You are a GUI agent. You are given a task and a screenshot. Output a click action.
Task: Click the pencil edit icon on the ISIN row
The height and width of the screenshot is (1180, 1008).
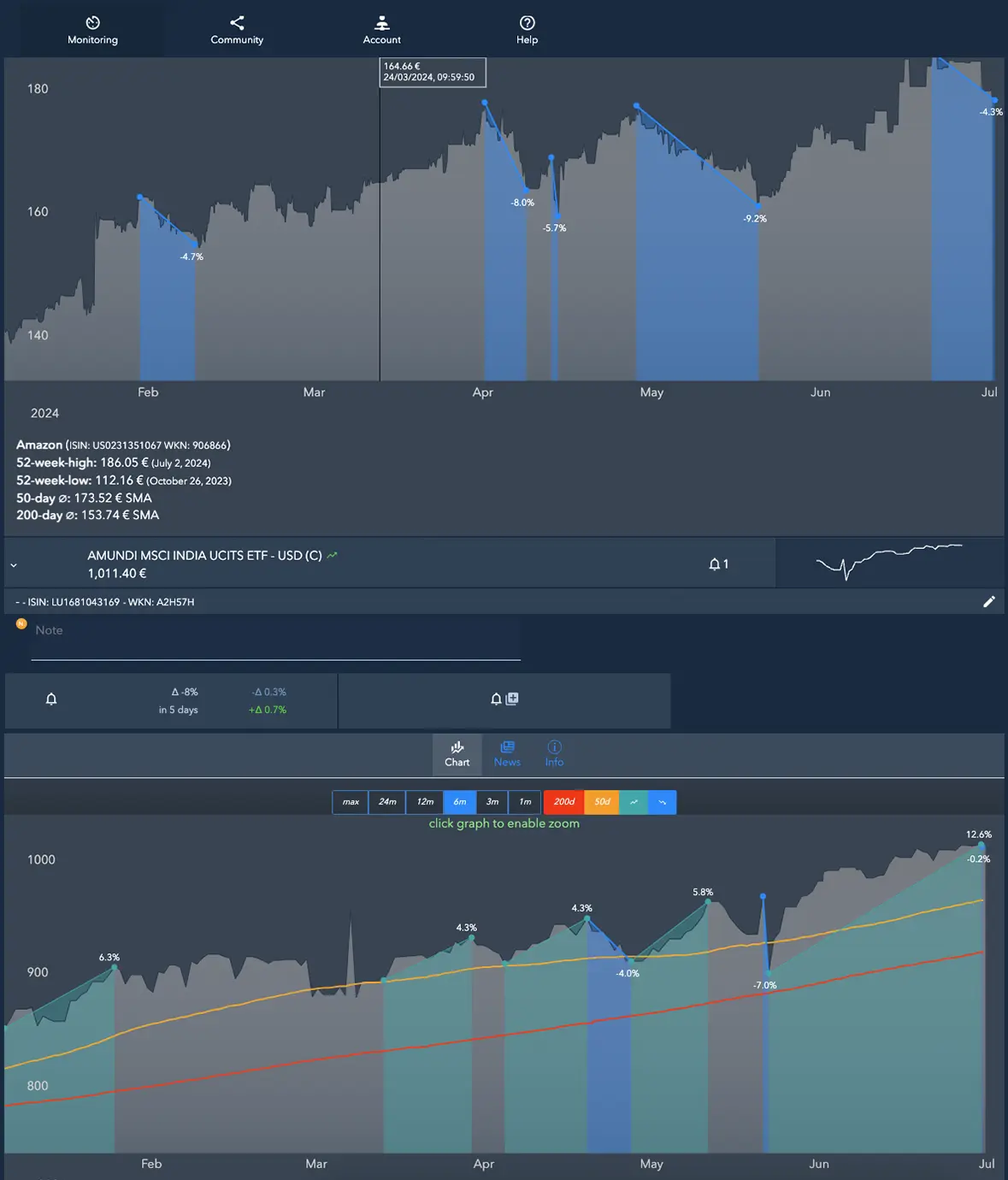click(989, 601)
